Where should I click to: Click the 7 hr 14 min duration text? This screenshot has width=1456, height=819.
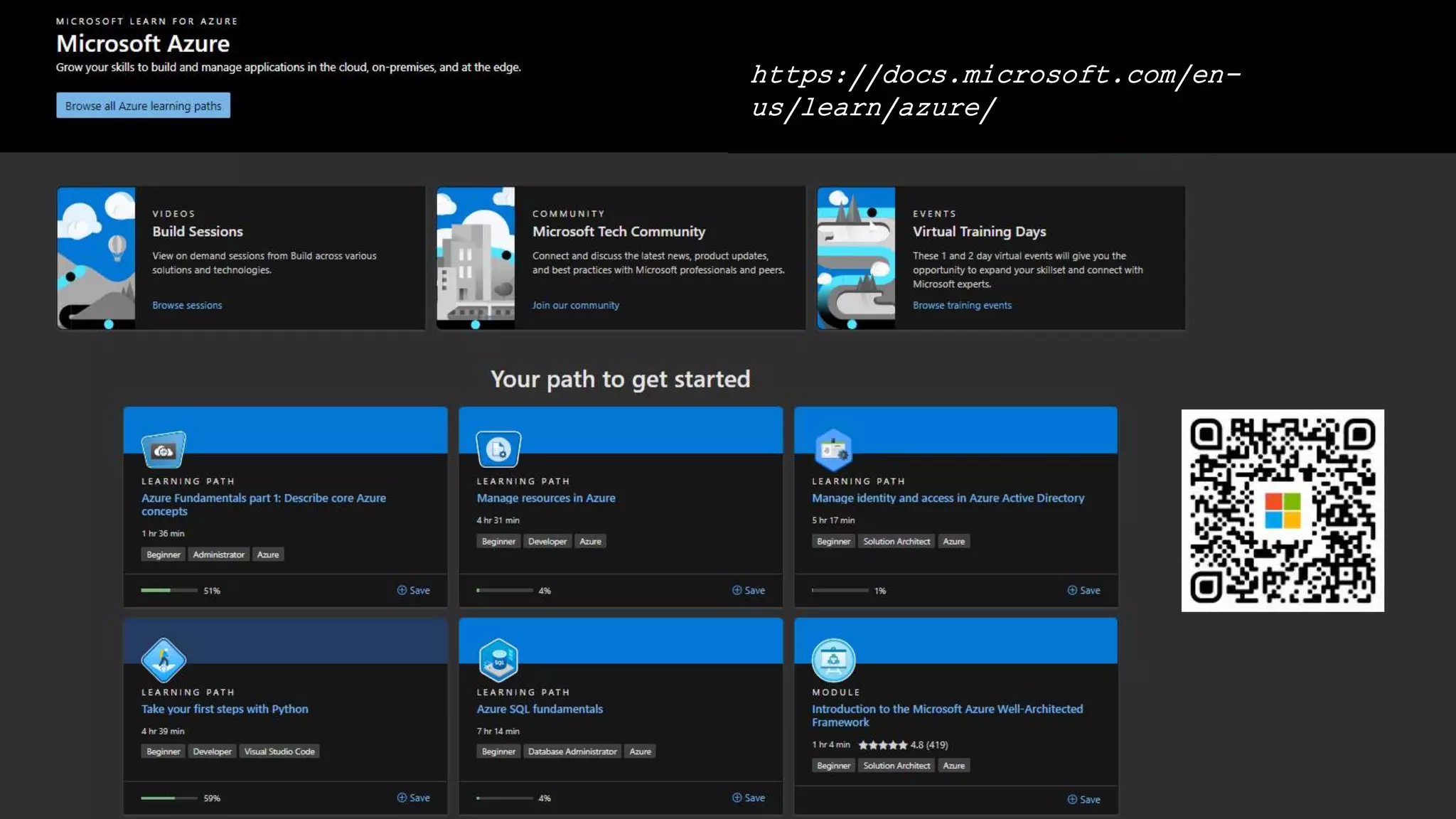pos(498,731)
